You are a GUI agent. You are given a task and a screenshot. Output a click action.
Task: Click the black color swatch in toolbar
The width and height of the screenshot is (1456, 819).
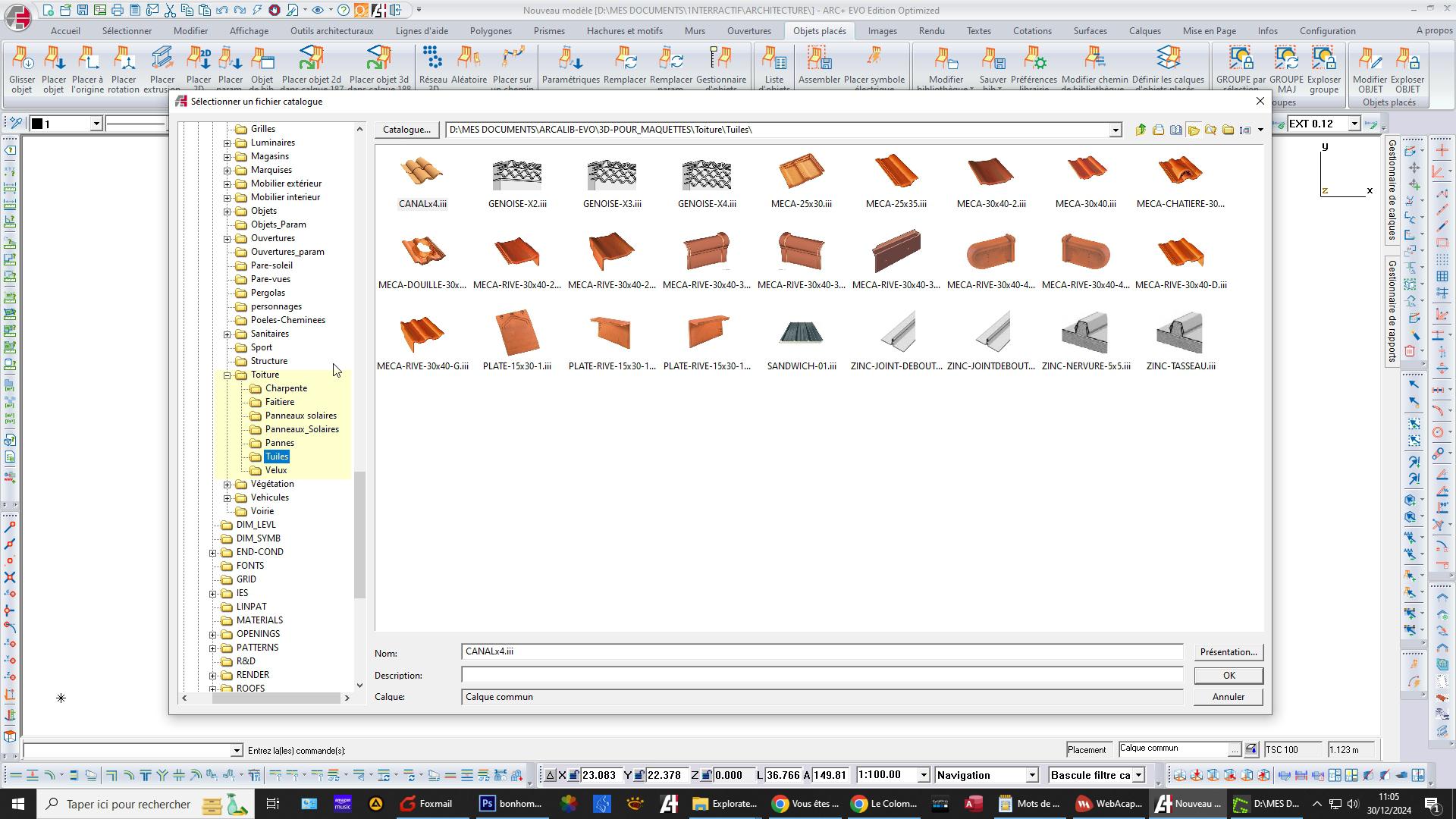click(36, 124)
